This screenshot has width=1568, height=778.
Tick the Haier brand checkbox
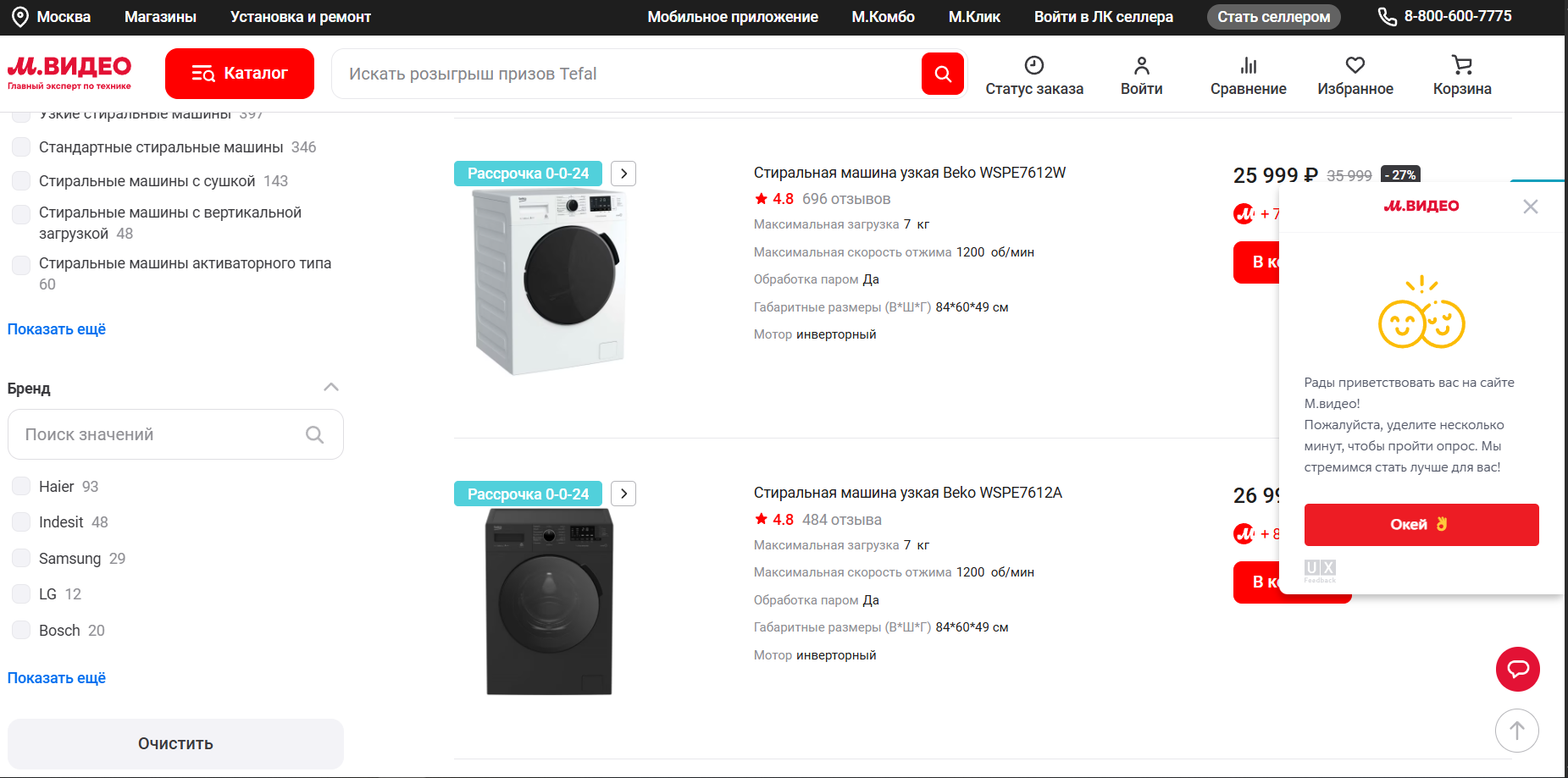(21, 486)
